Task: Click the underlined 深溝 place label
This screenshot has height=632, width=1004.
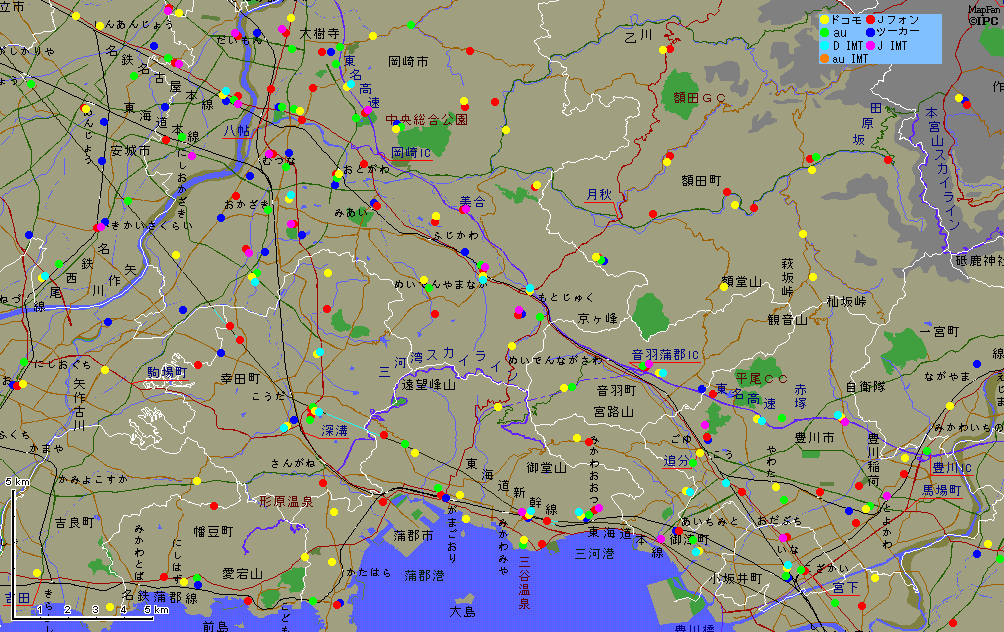Action: (334, 431)
